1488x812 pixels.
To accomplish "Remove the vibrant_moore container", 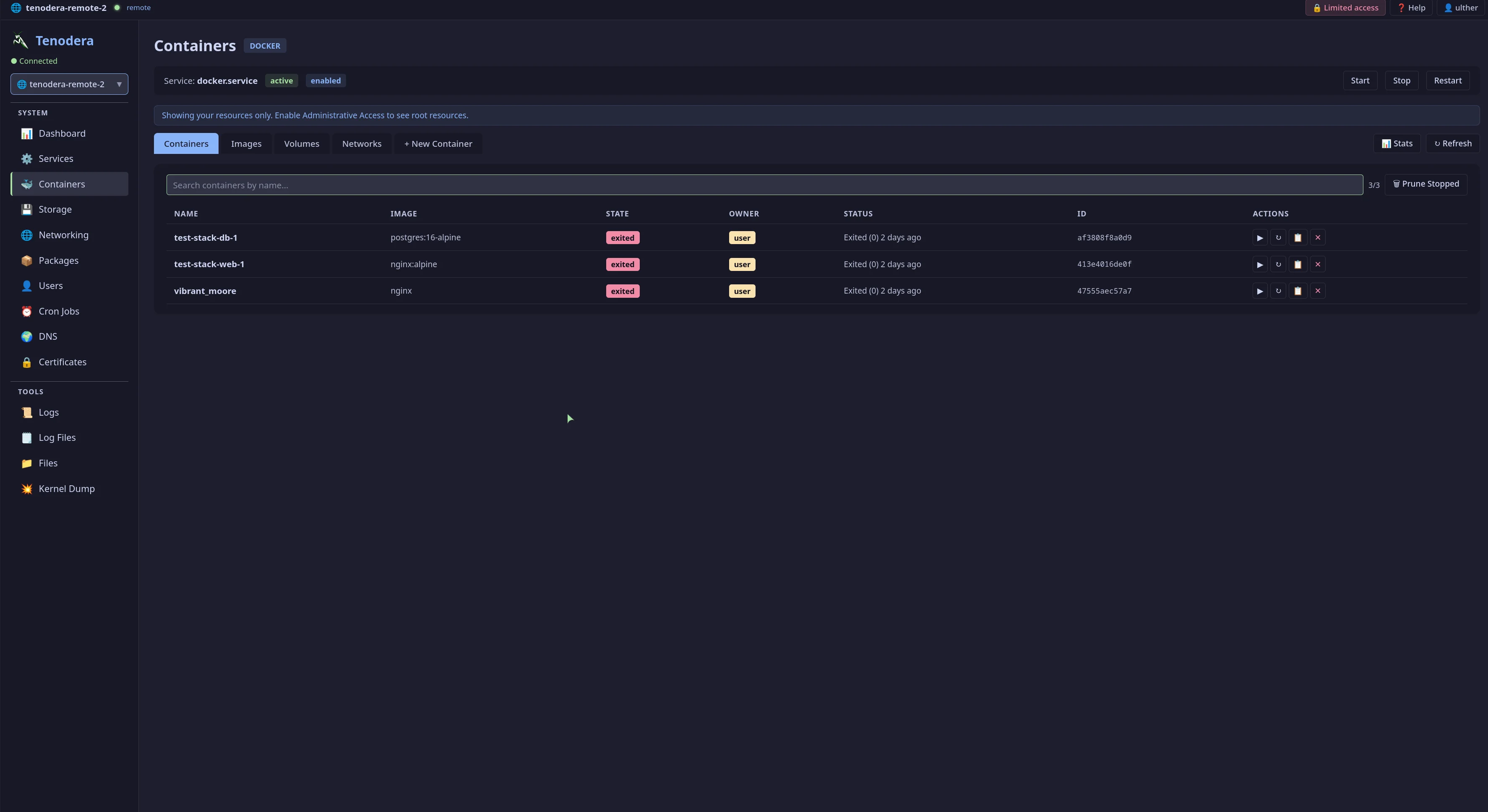I will [1318, 291].
